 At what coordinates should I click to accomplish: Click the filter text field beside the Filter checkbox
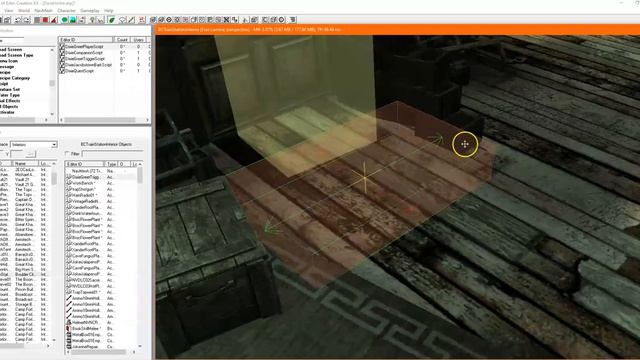(x=112, y=154)
